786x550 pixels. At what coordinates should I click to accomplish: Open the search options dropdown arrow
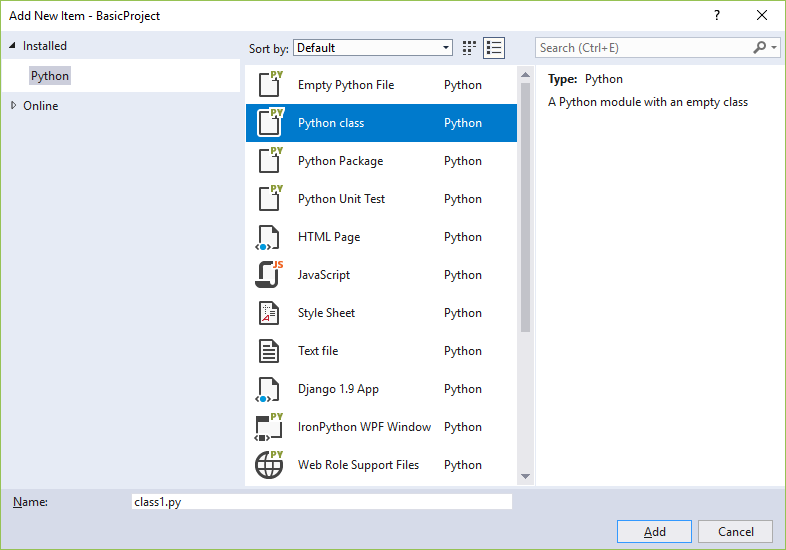775,48
